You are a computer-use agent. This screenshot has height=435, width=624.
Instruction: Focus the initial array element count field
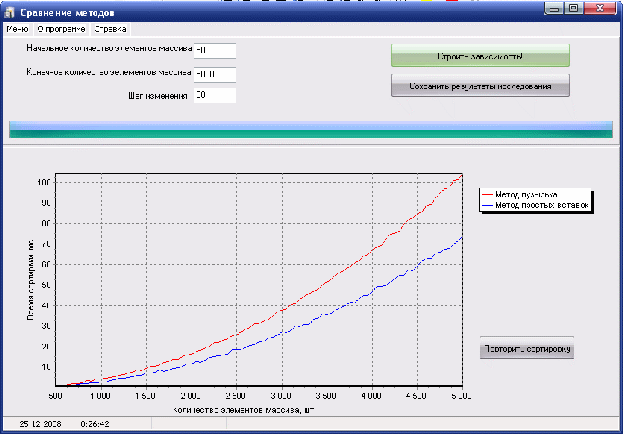[214, 51]
